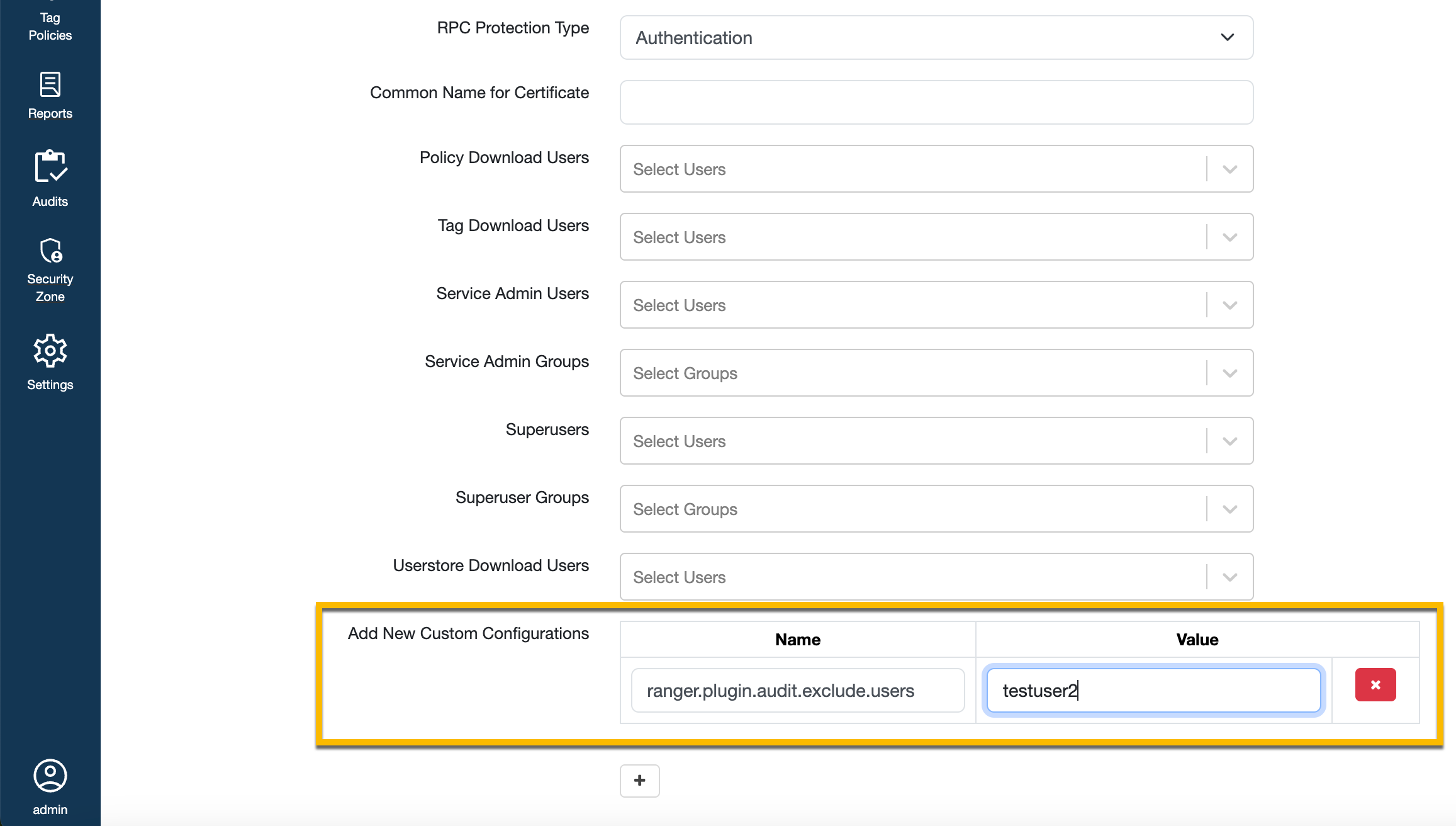Image resolution: width=1456 pixels, height=826 pixels.
Task: Click the Common Name for Certificate field
Action: [936, 102]
